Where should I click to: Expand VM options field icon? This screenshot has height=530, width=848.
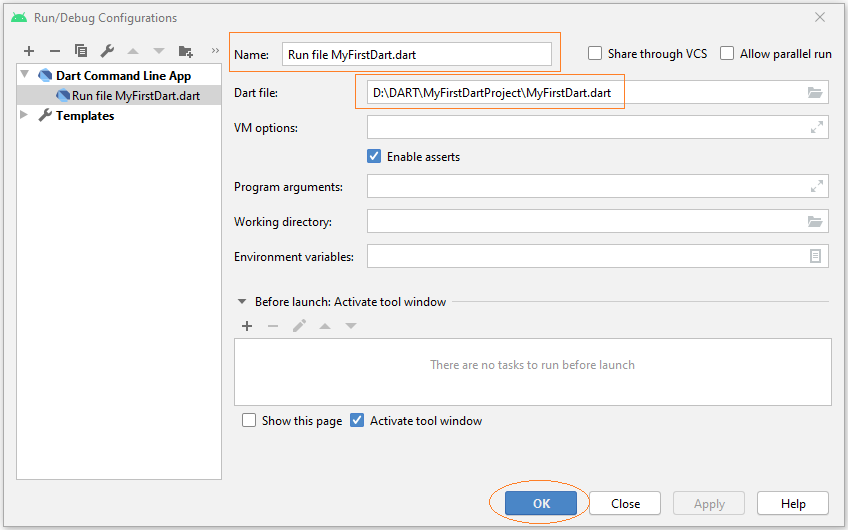(816, 127)
